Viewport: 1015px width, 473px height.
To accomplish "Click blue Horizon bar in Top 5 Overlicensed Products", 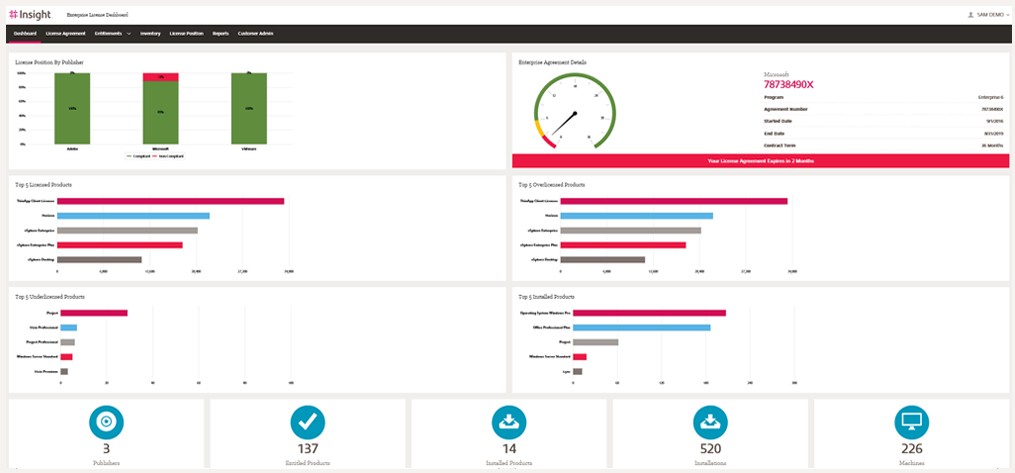I will [637, 215].
